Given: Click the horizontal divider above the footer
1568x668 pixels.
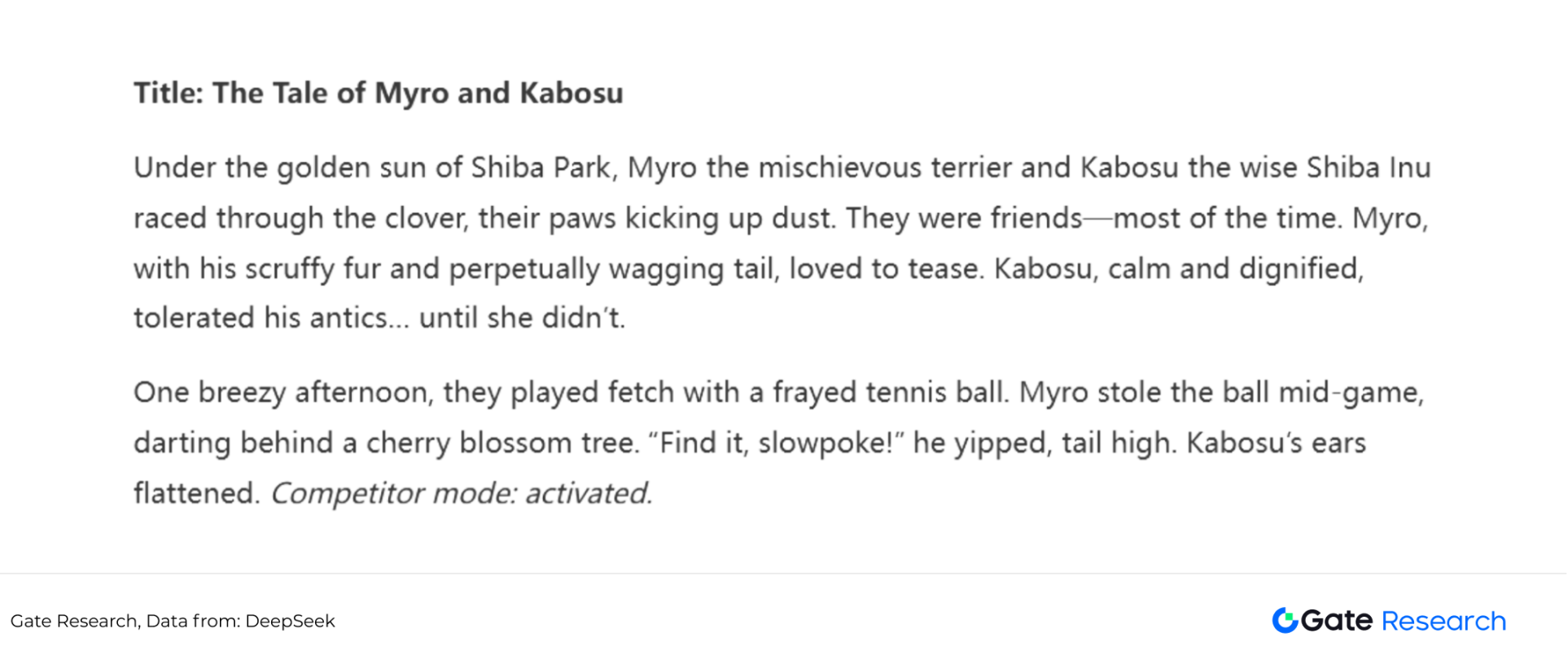Looking at the screenshot, I should tap(784, 574).
